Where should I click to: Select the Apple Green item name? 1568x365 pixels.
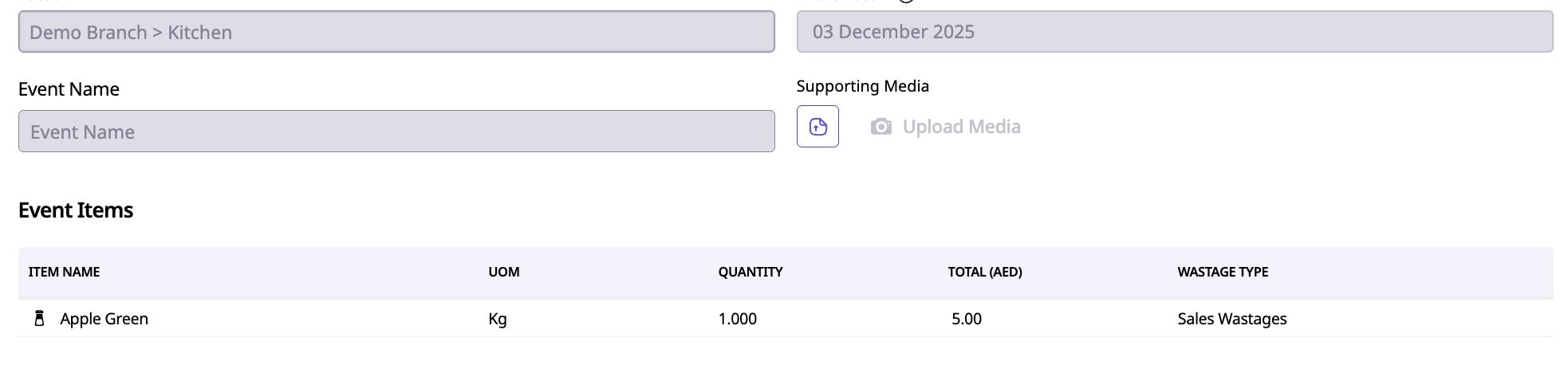tap(104, 319)
